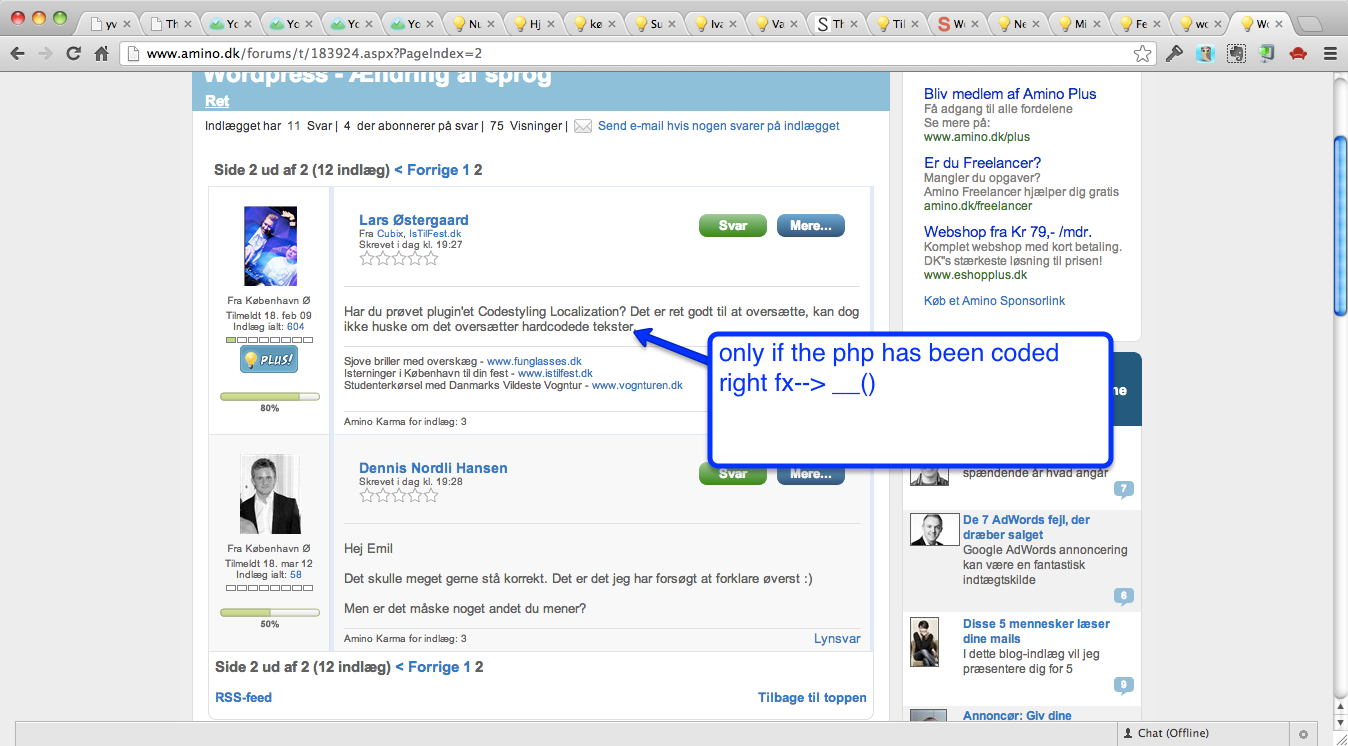This screenshot has height=746, width=1348.
Task: Open the Mere... dropdown on Lars' post
Action: pyautogui.click(x=810, y=226)
